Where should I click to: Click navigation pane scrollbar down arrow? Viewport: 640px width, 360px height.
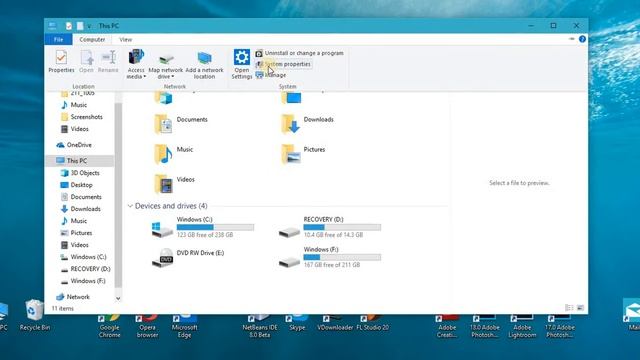[118, 298]
